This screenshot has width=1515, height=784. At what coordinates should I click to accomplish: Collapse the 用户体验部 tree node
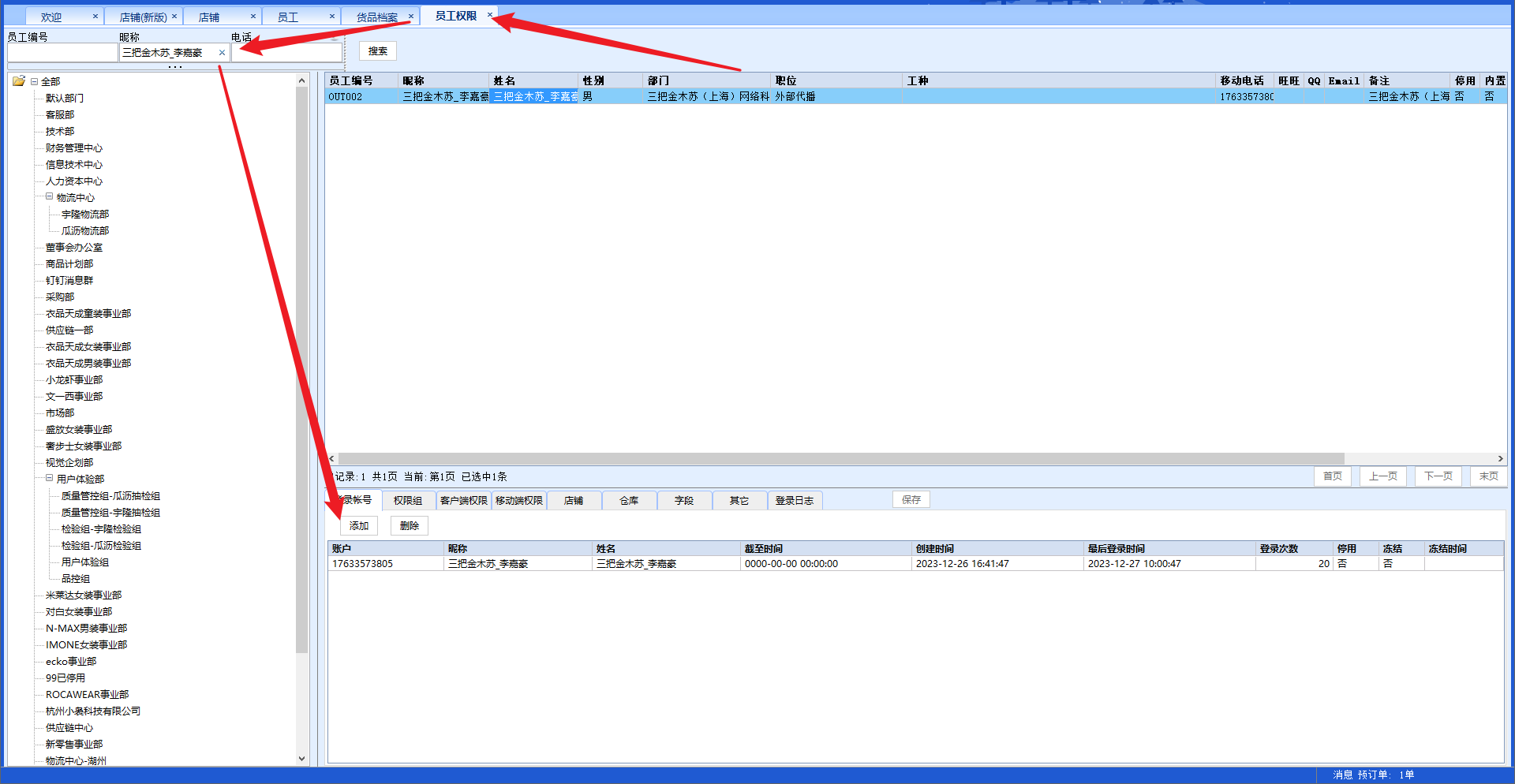(49, 479)
